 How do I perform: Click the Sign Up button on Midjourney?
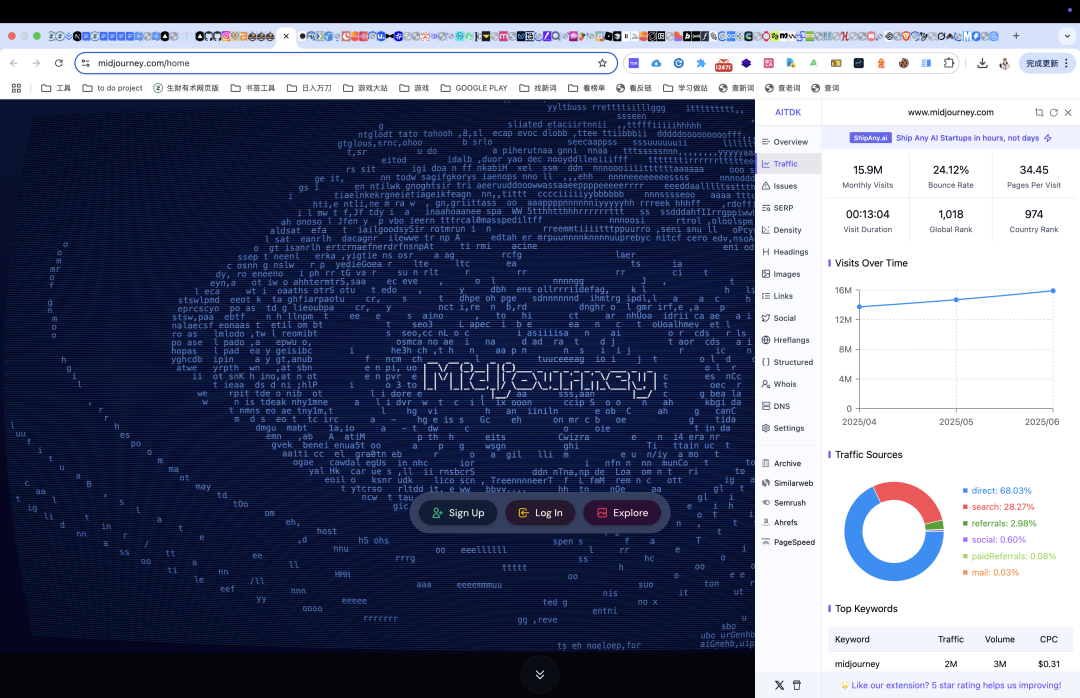click(458, 513)
